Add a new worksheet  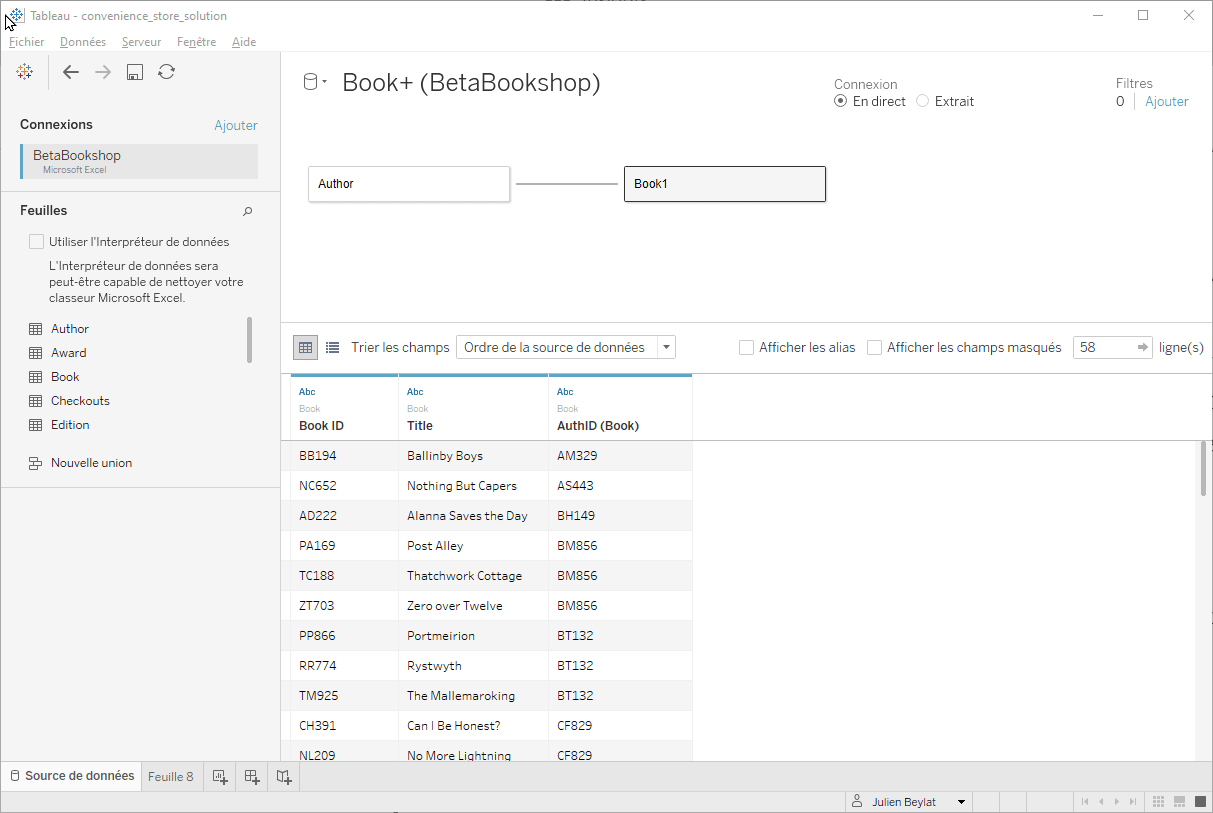click(x=220, y=776)
